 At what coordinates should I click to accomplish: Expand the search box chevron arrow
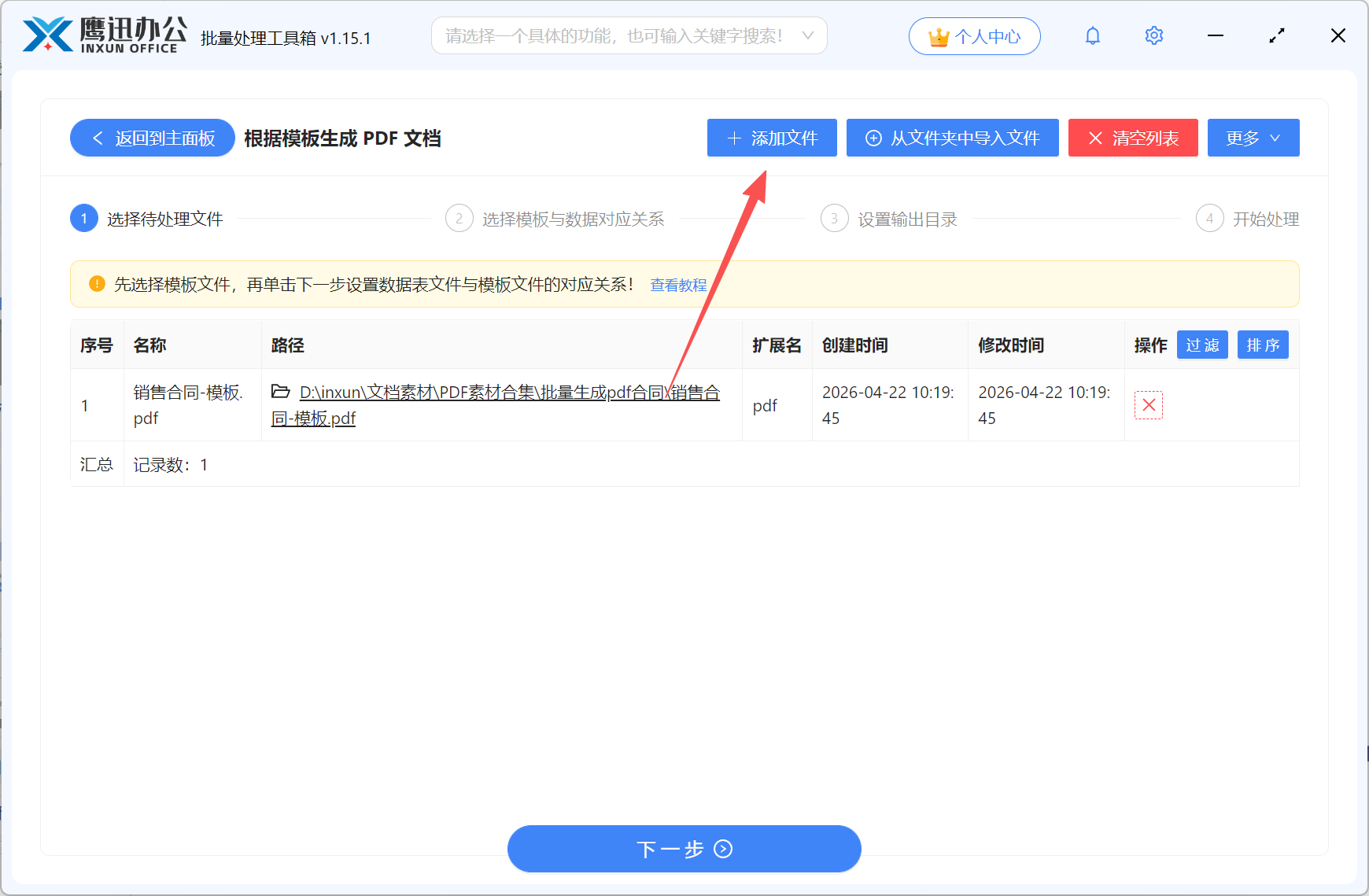click(808, 35)
